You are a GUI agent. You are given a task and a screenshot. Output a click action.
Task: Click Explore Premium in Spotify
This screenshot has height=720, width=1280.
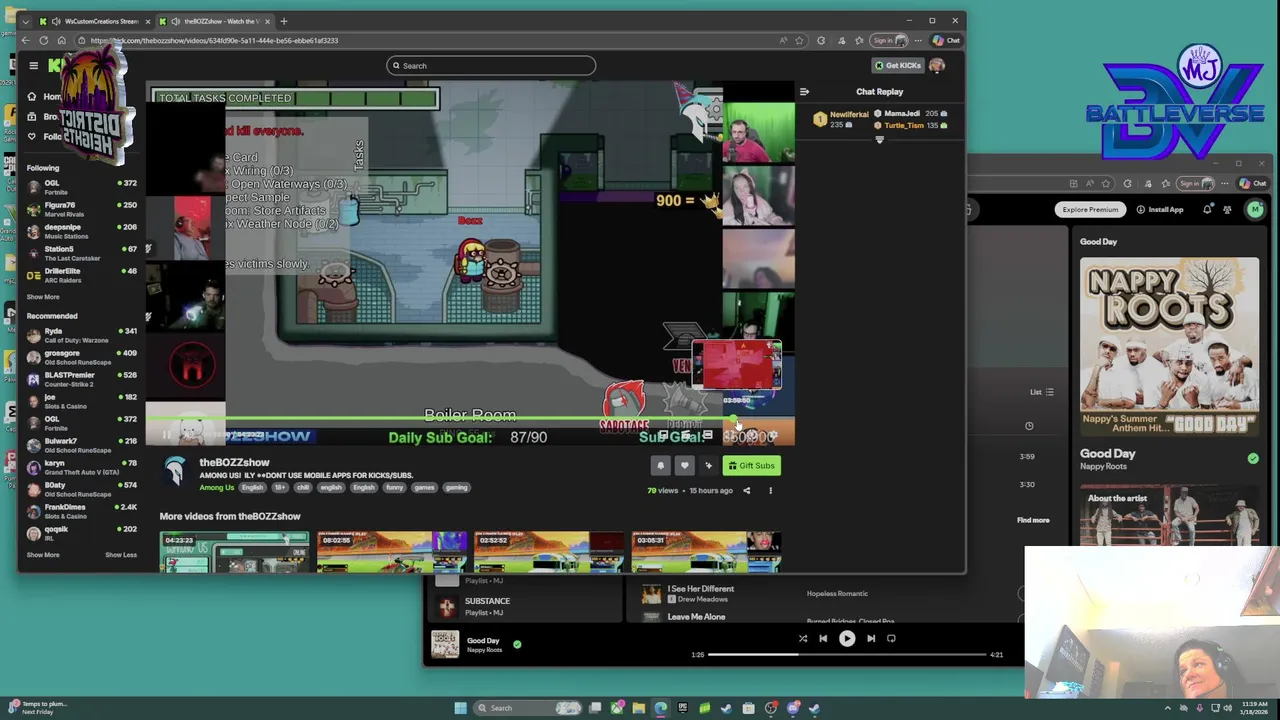(x=1090, y=210)
